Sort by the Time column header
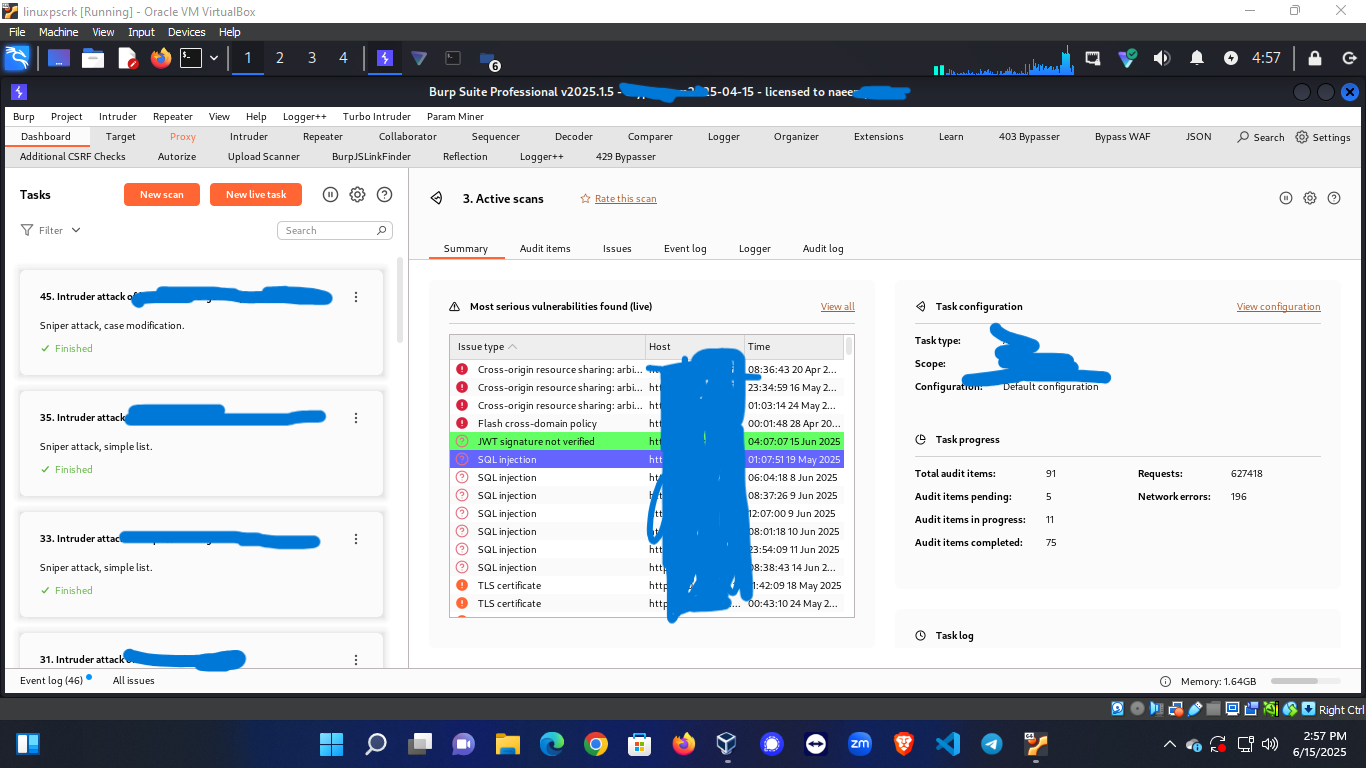Image resolution: width=1366 pixels, height=768 pixels. click(x=794, y=346)
